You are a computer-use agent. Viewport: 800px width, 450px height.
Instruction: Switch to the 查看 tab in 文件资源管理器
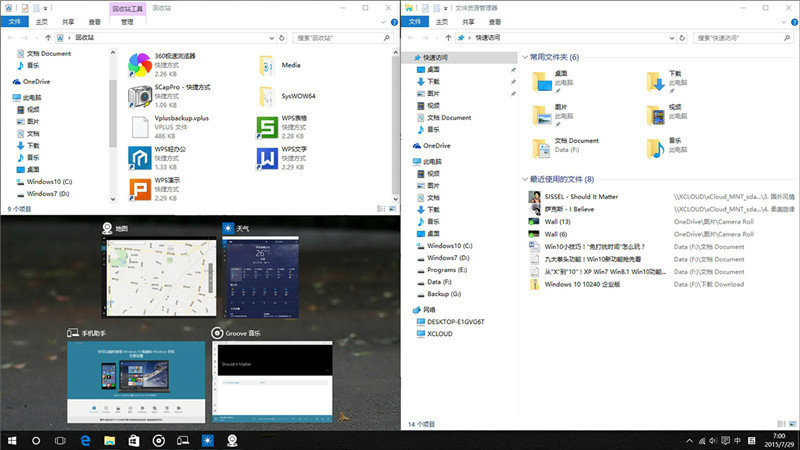[x=495, y=20]
